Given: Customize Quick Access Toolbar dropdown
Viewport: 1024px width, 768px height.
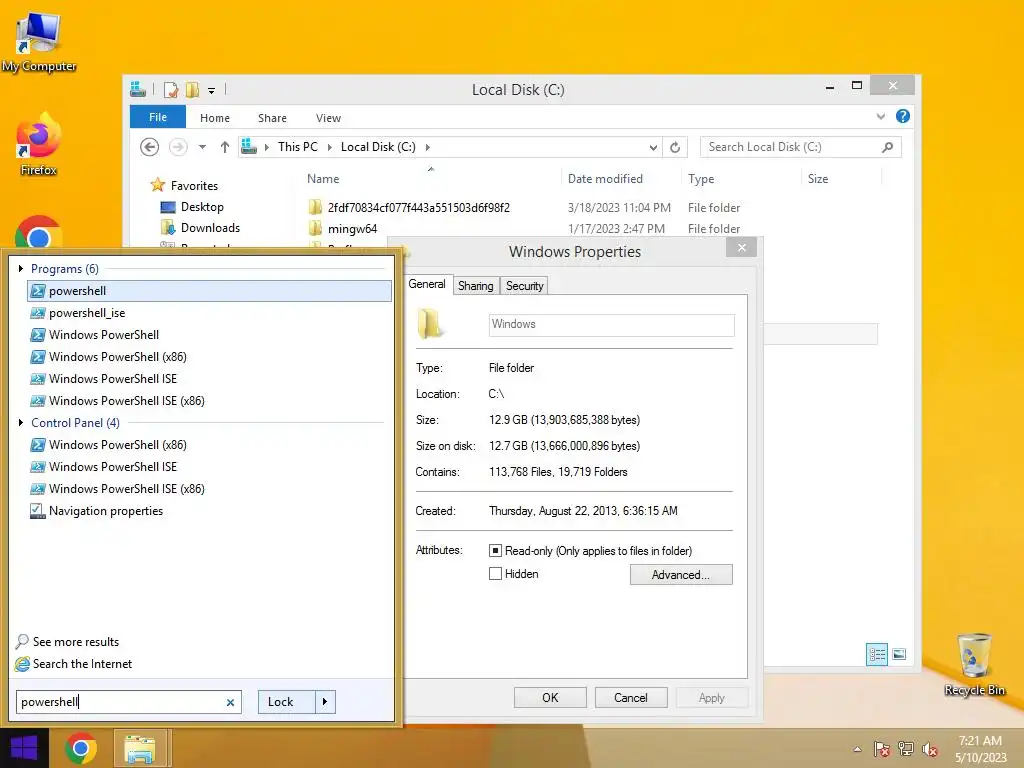Looking at the screenshot, I should tap(212, 91).
